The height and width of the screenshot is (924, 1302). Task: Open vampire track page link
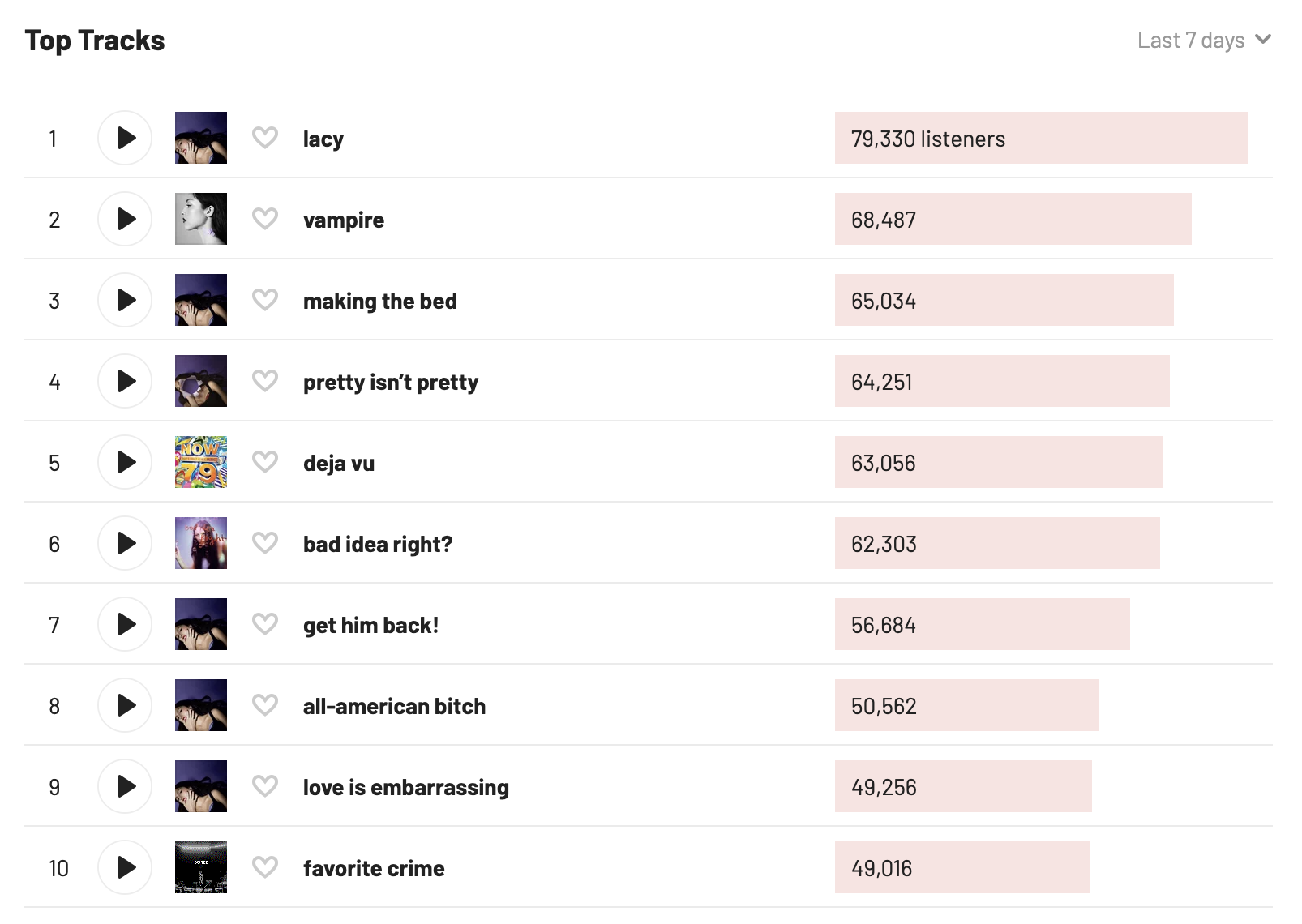click(x=344, y=220)
